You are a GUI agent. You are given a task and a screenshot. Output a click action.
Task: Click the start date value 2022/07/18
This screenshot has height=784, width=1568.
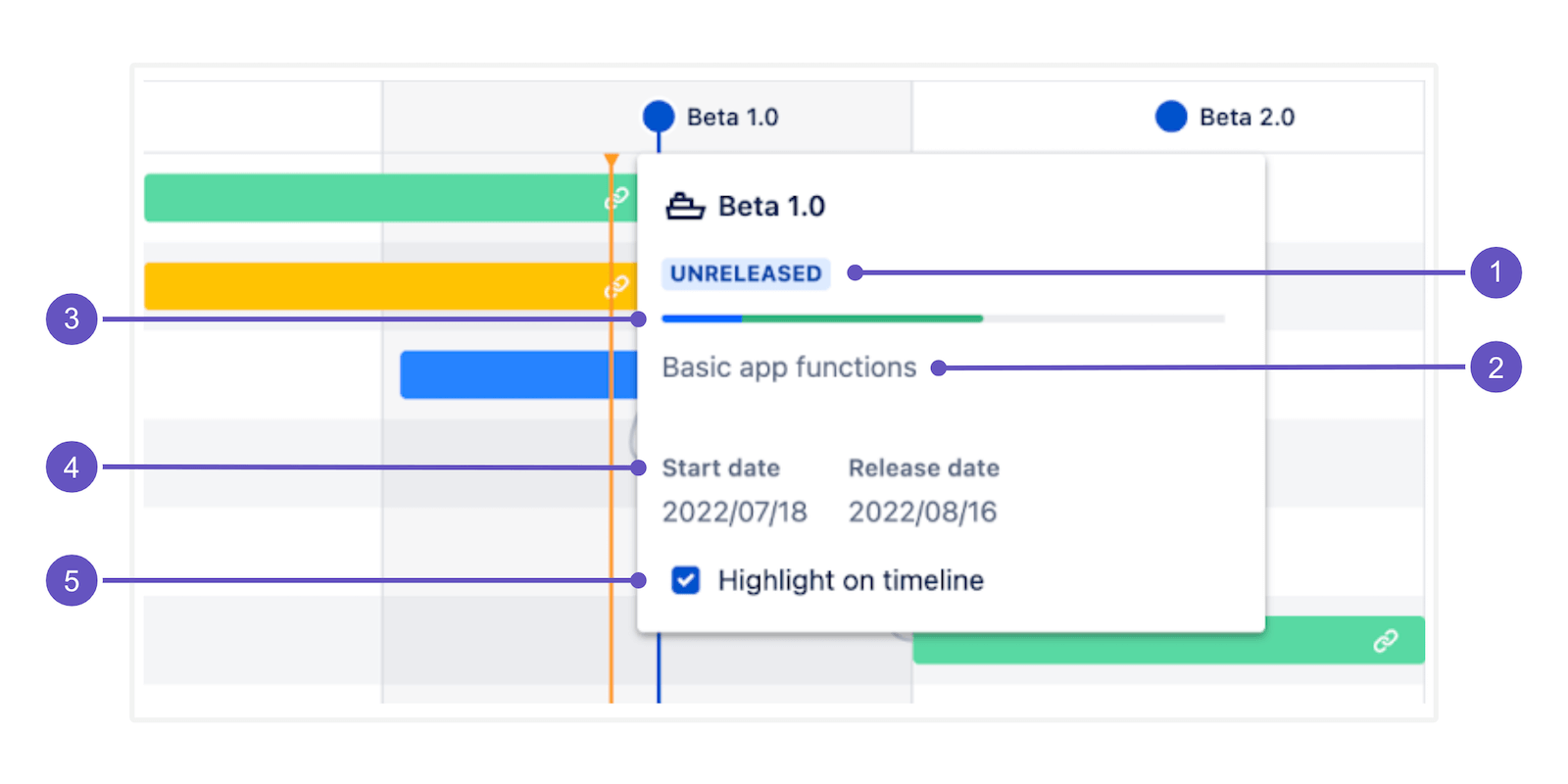(734, 512)
